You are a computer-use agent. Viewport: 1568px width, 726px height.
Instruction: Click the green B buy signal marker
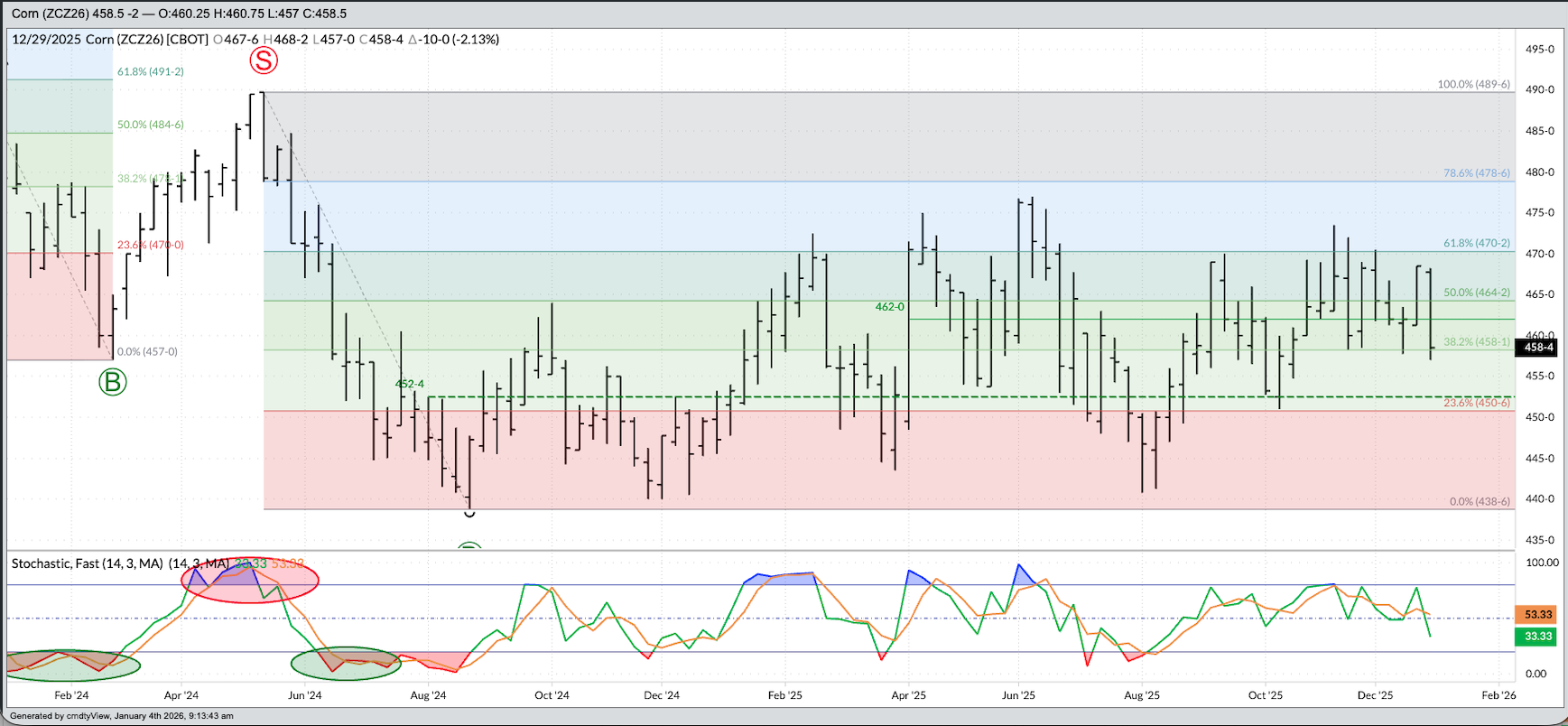112,382
